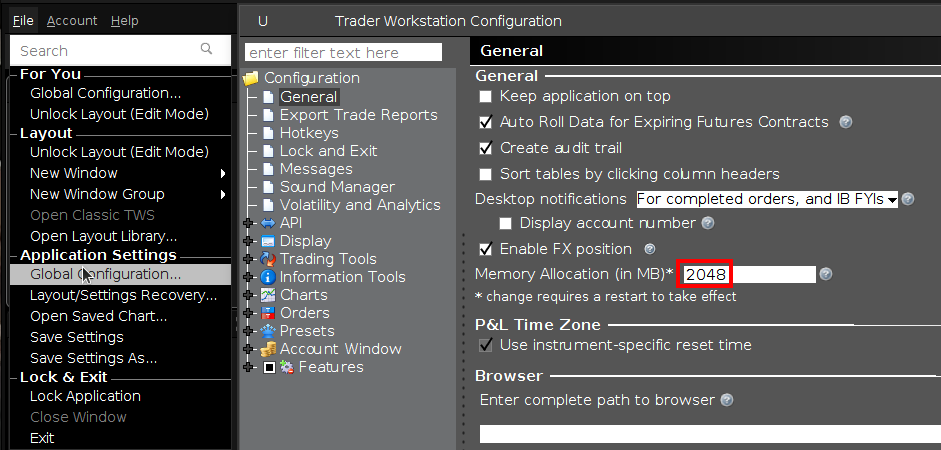Click the configuration filter text field
Viewport: 941px width, 450px height.
[343, 53]
